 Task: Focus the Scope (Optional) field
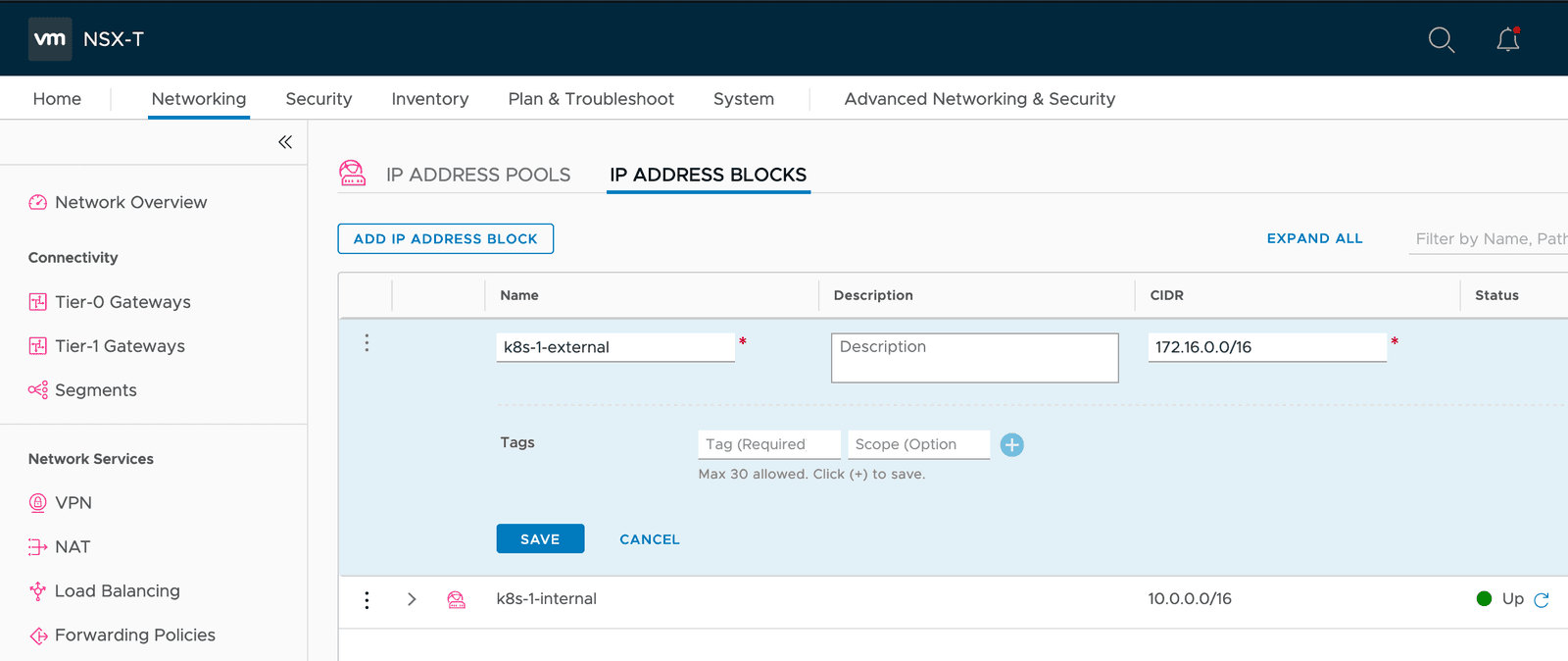click(919, 444)
